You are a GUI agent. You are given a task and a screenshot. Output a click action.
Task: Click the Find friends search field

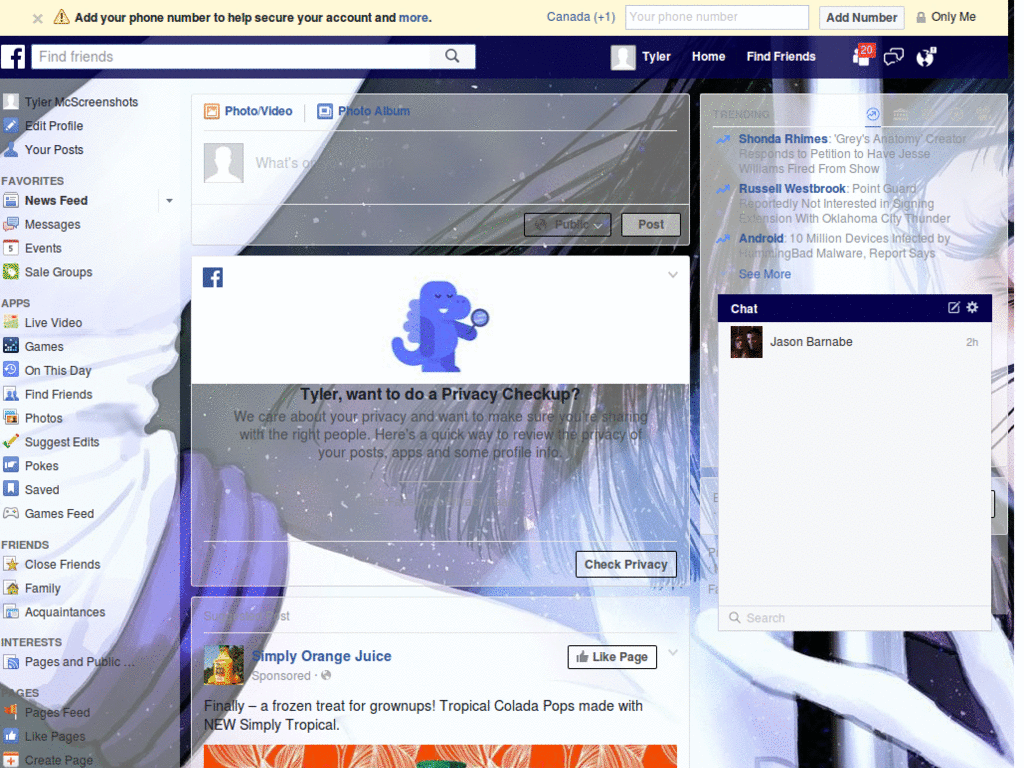tap(232, 57)
